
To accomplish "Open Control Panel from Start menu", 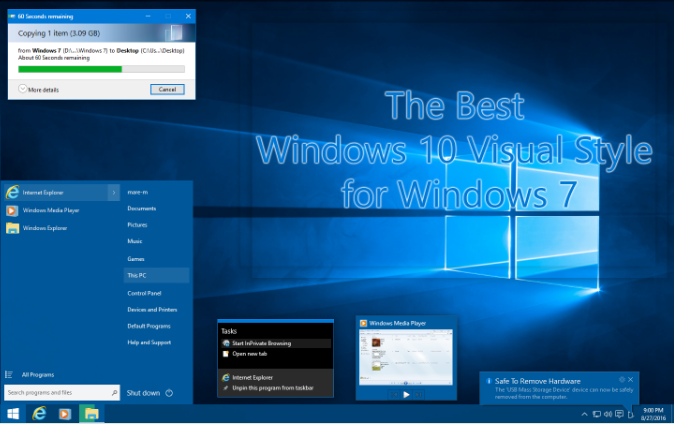I will point(144,293).
